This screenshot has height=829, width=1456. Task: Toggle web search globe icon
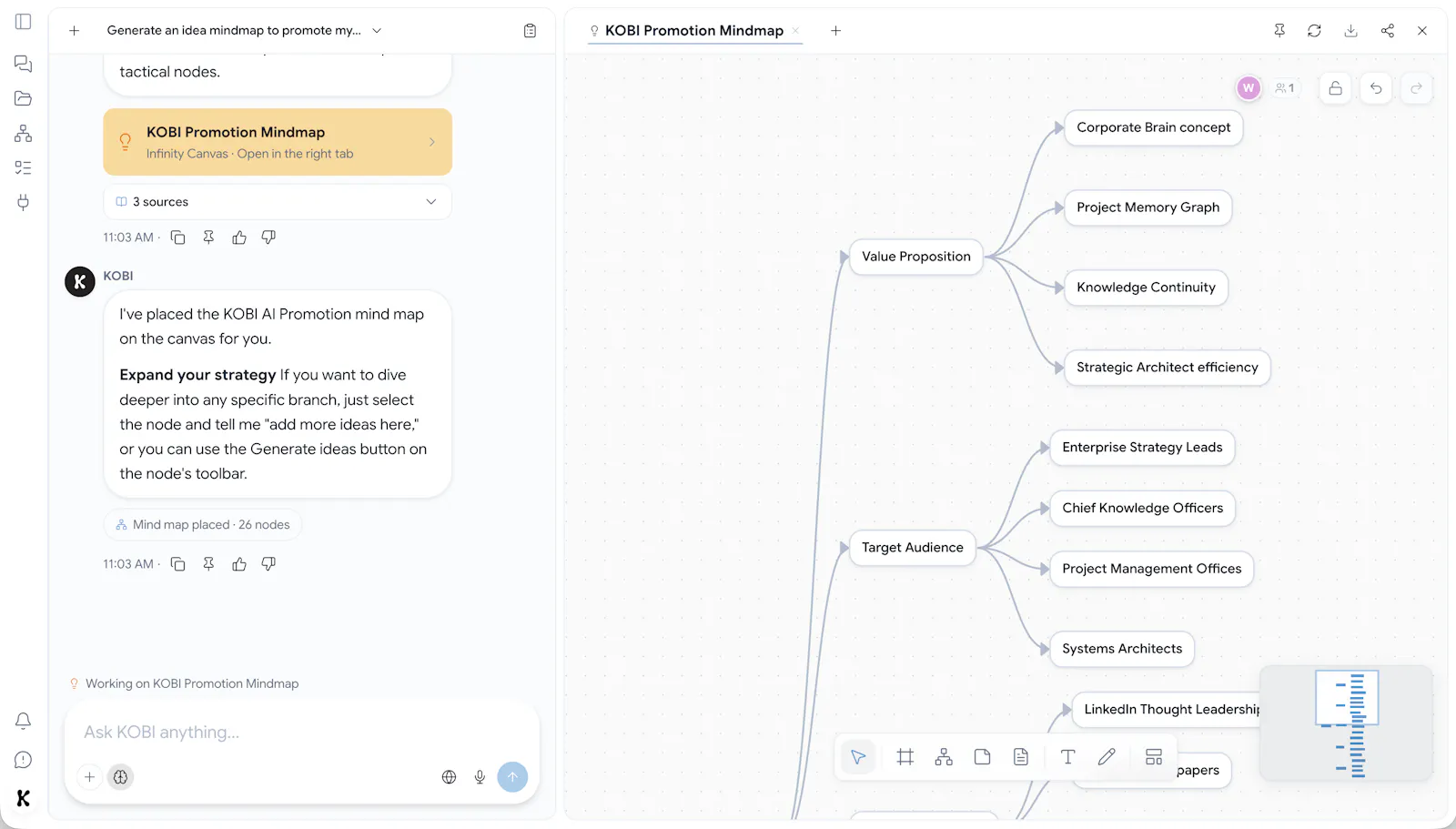tap(449, 777)
